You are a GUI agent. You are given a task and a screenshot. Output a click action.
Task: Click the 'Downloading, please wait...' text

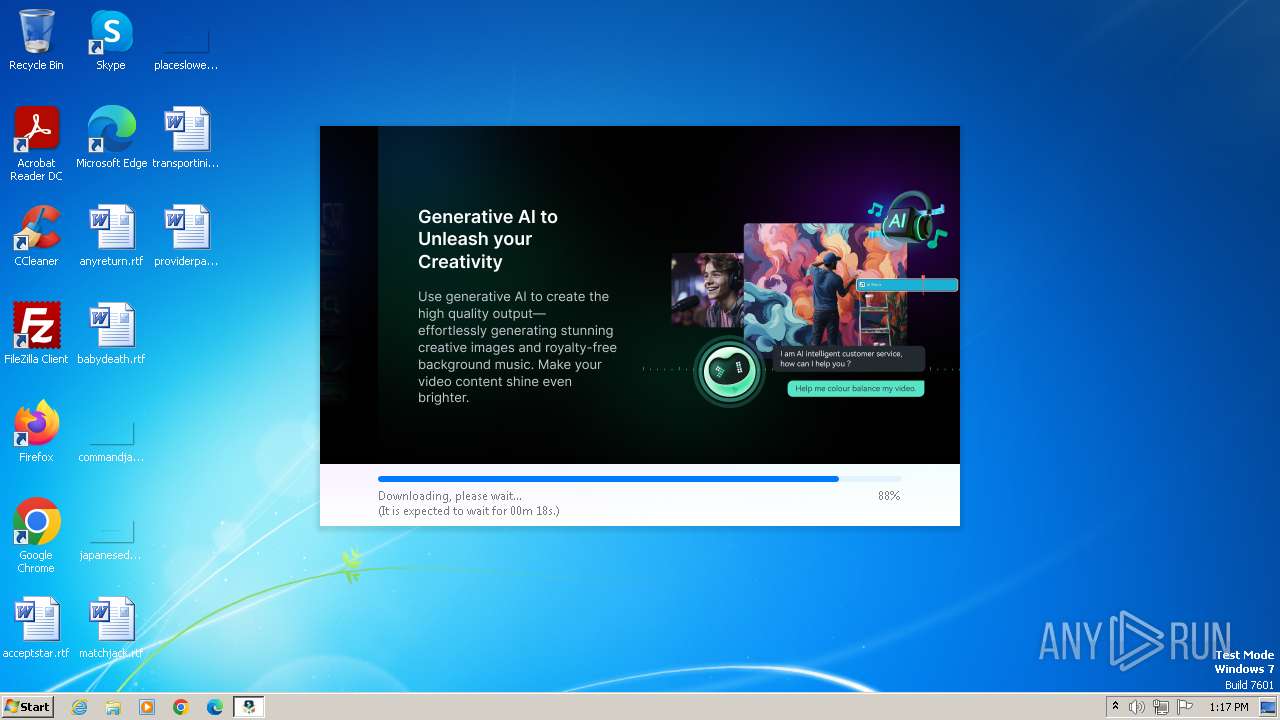click(450, 496)
